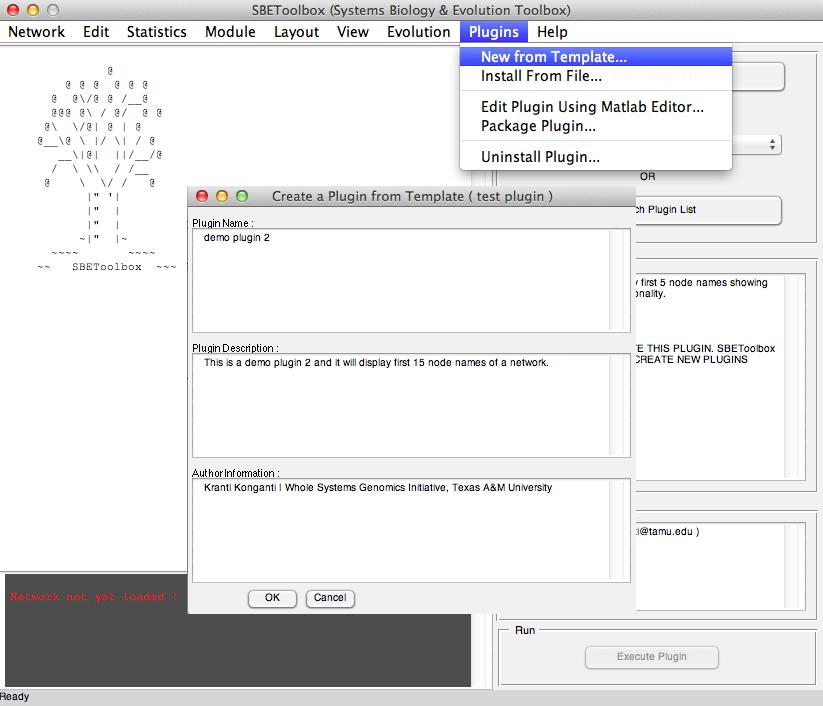Screen dimensions: 823x706
Task: Open the View menu
Action: (x=353, y=32)
